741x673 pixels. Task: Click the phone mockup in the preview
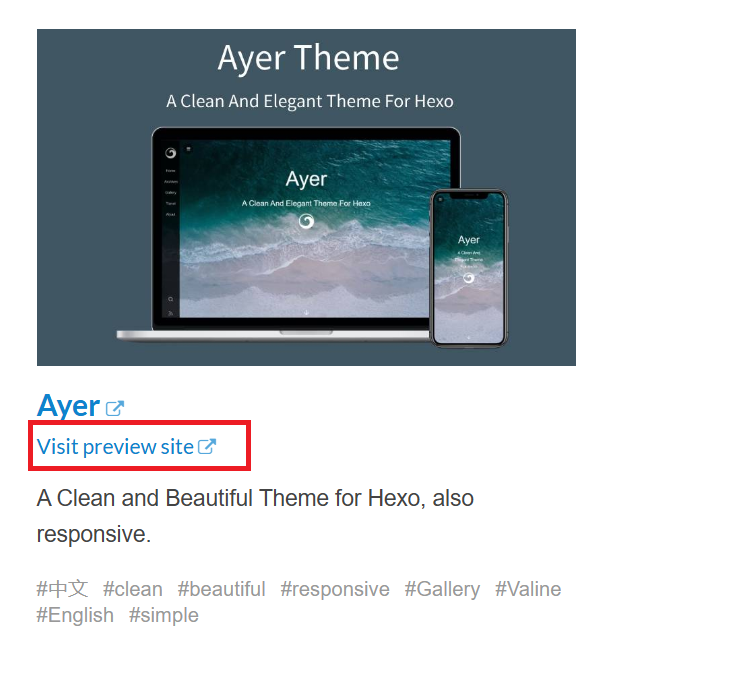click(469, 268)
